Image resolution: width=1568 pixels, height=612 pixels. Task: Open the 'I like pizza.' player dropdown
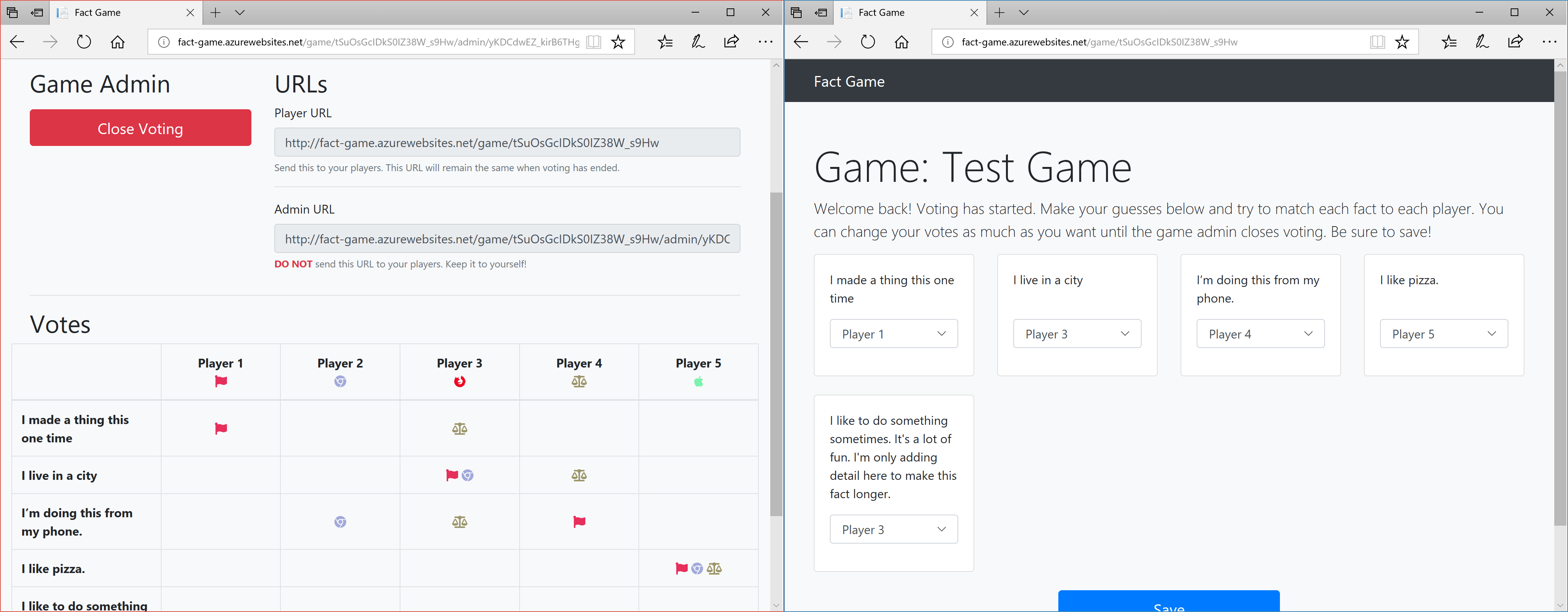[1443, 334]
